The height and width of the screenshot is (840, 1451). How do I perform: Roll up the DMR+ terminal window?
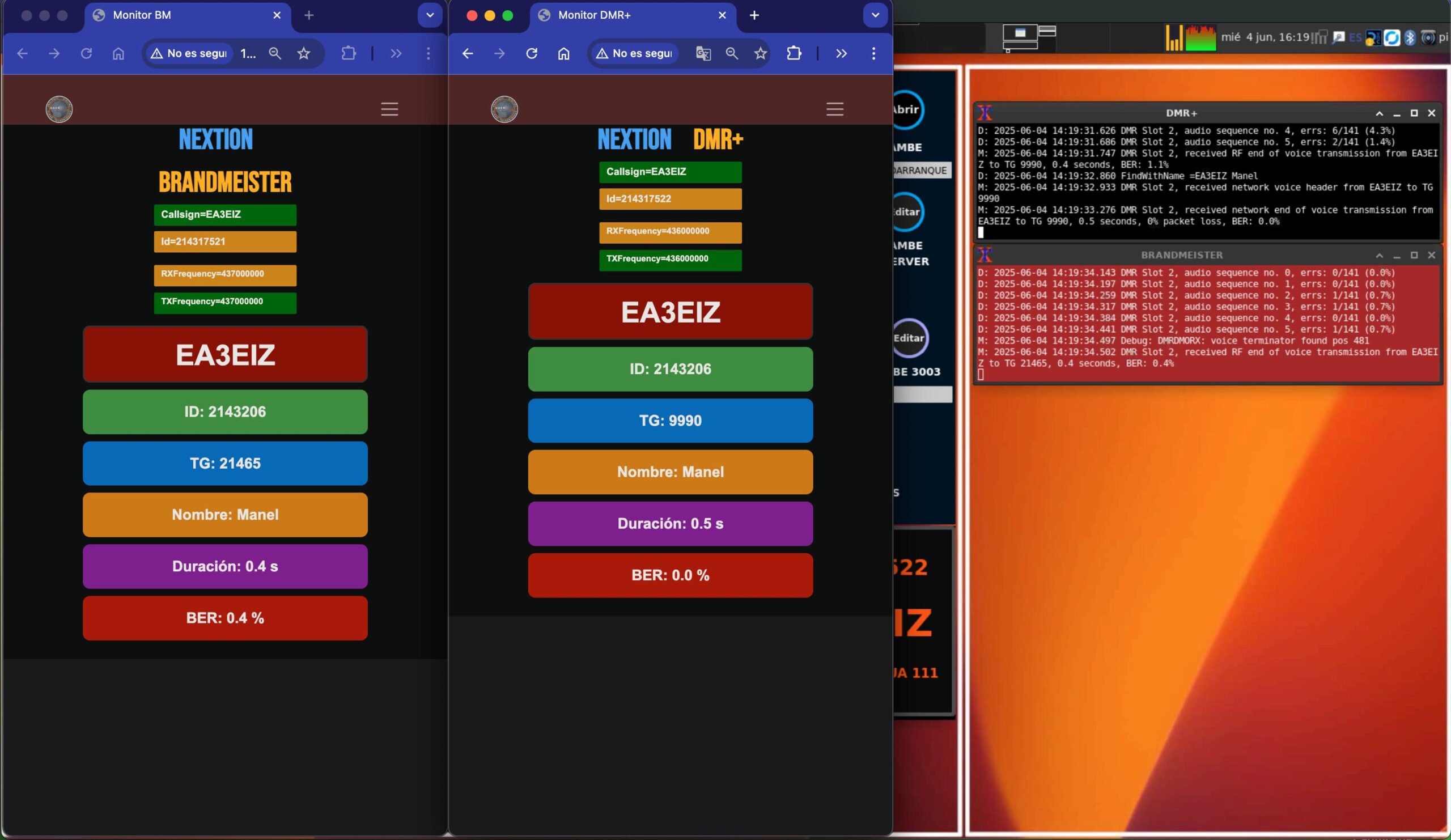click(1379, 113)
